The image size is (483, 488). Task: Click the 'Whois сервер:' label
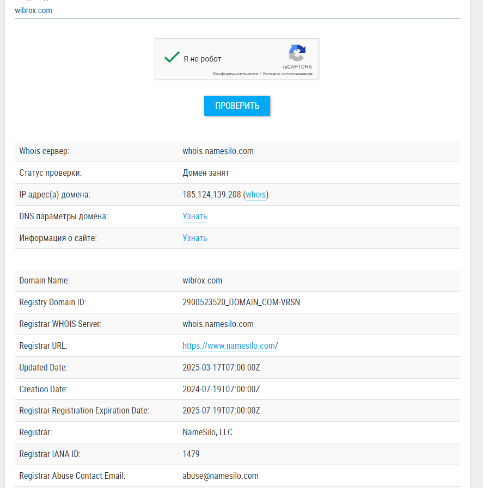click(x=44, y=151)
